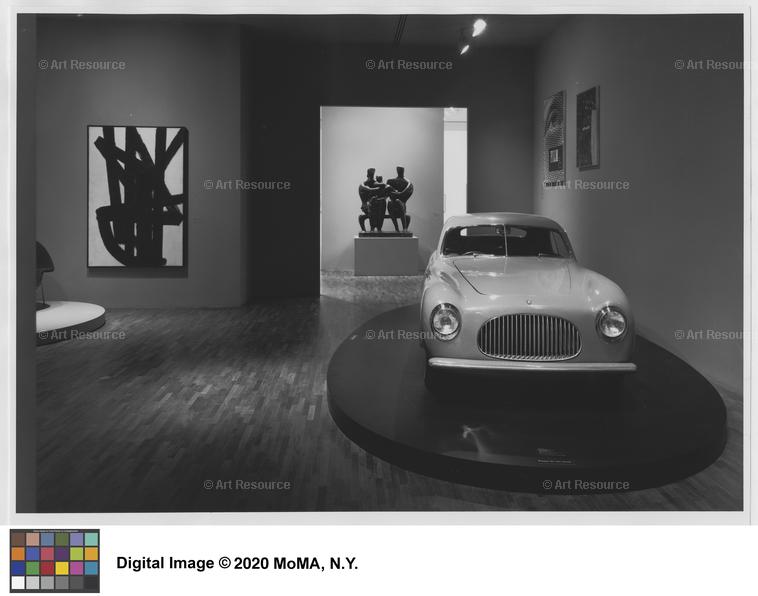Select the yellow patch in the color chart
The image size is (758, 596).
62,568
